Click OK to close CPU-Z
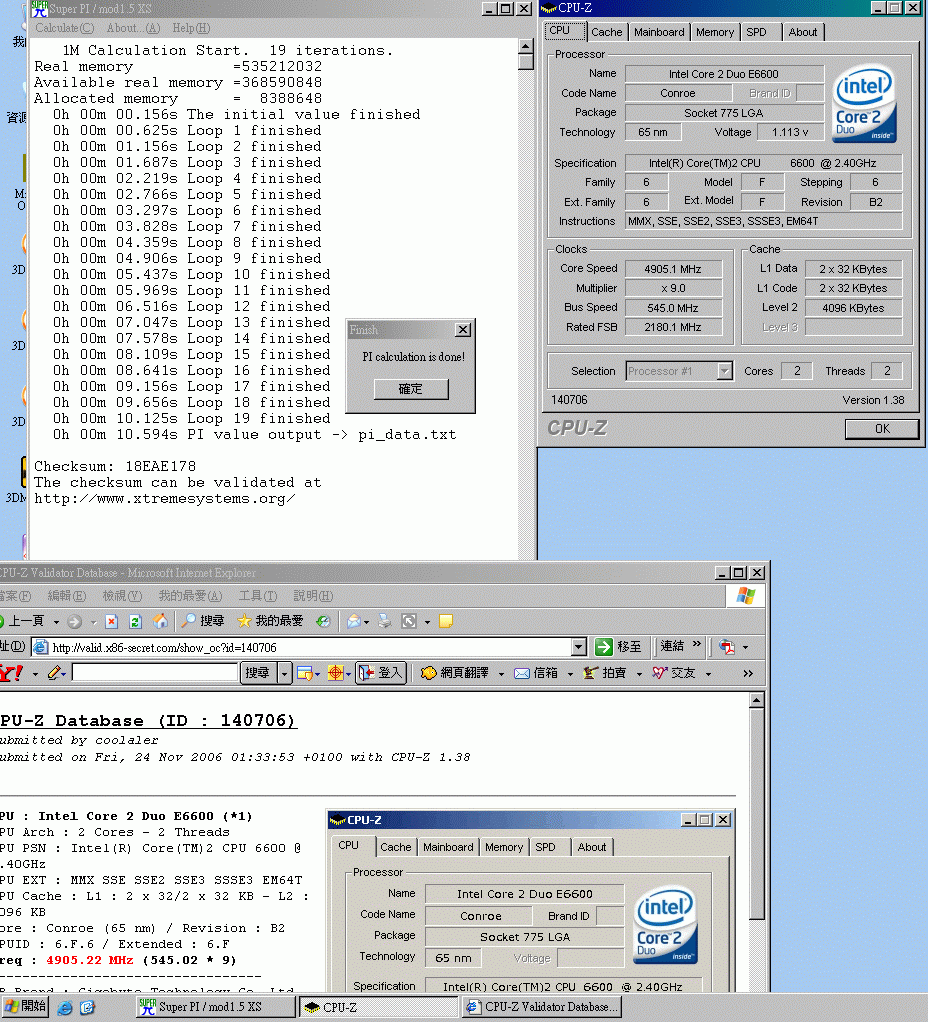 click(880, 428)
